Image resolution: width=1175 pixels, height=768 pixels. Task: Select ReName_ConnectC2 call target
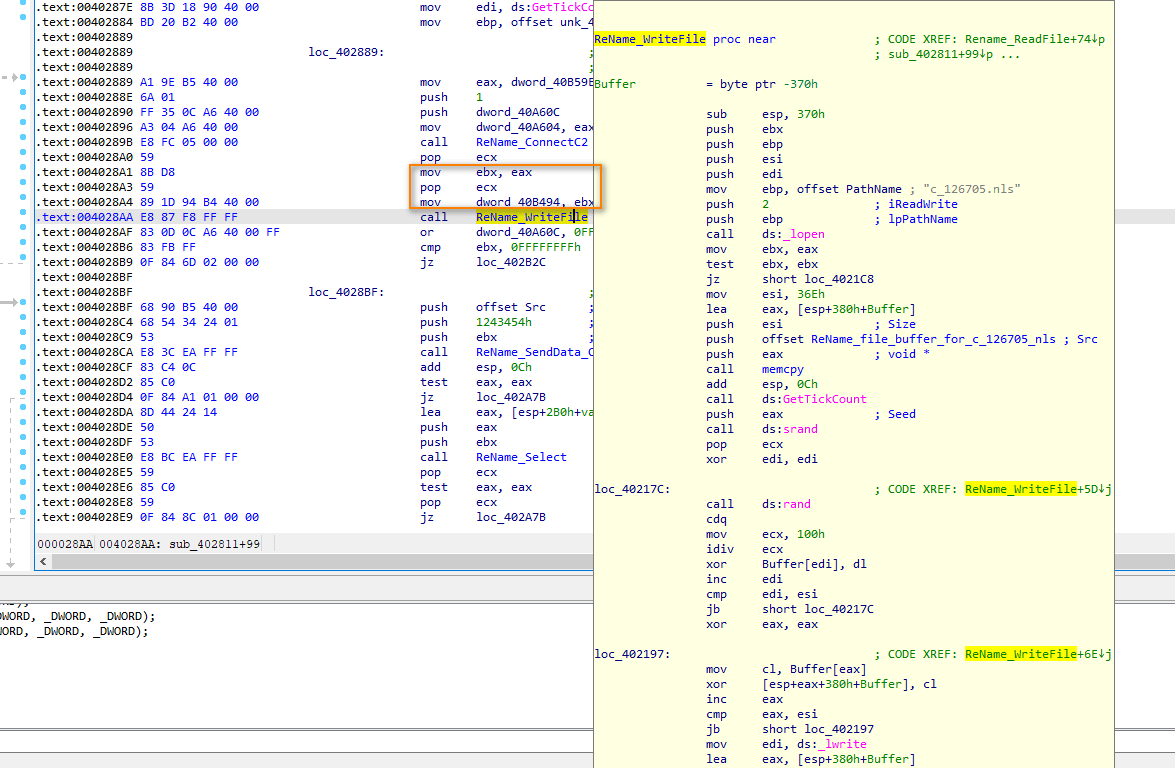pos(532,142)
